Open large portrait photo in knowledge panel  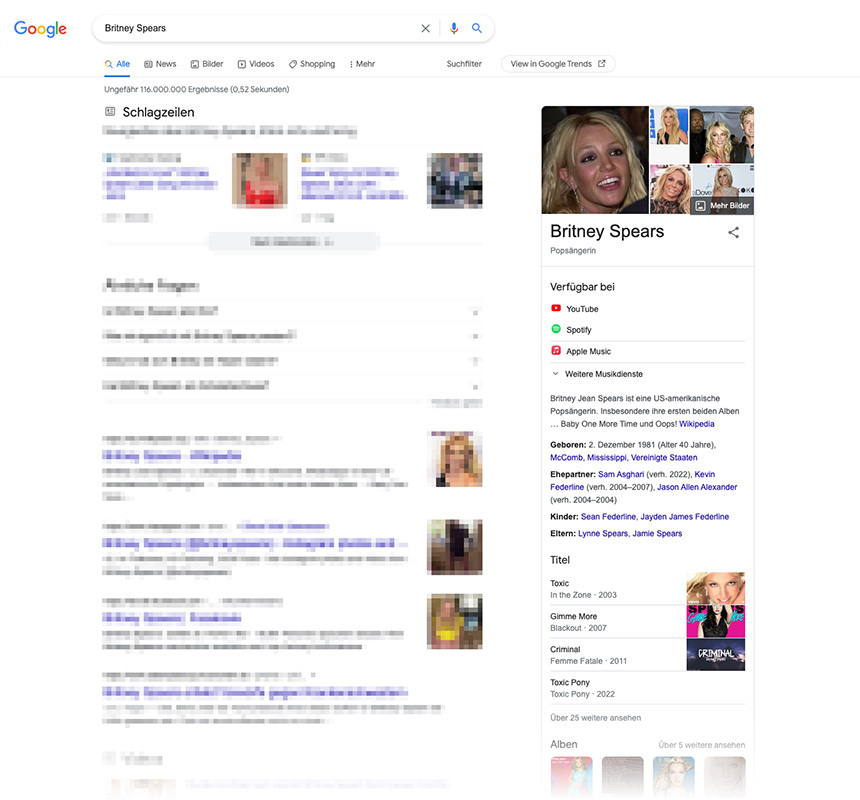click(x=595, y=160)
